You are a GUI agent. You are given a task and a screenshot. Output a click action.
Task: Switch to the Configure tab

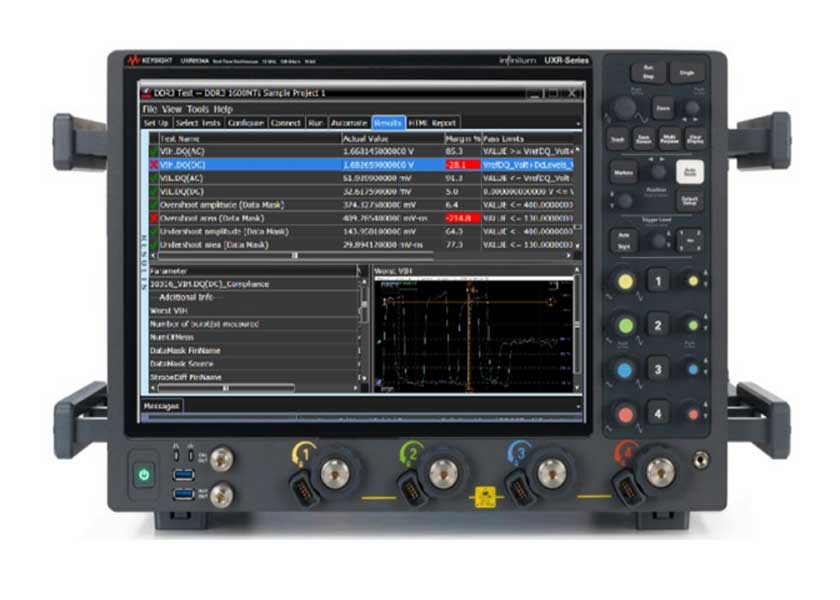[x=245, y=123]
